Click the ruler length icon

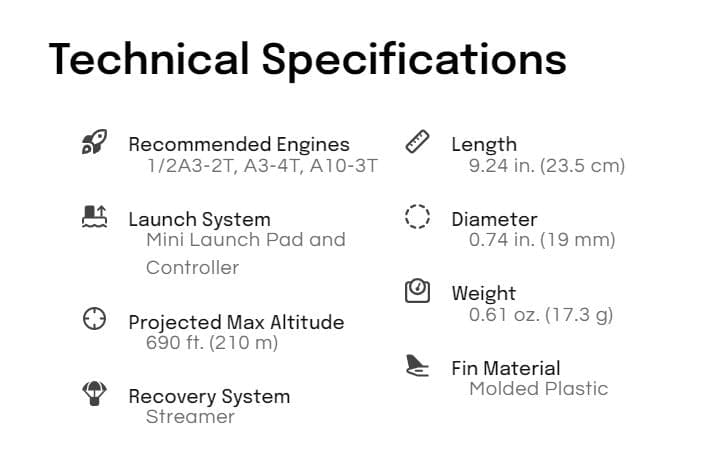[417, 142]
